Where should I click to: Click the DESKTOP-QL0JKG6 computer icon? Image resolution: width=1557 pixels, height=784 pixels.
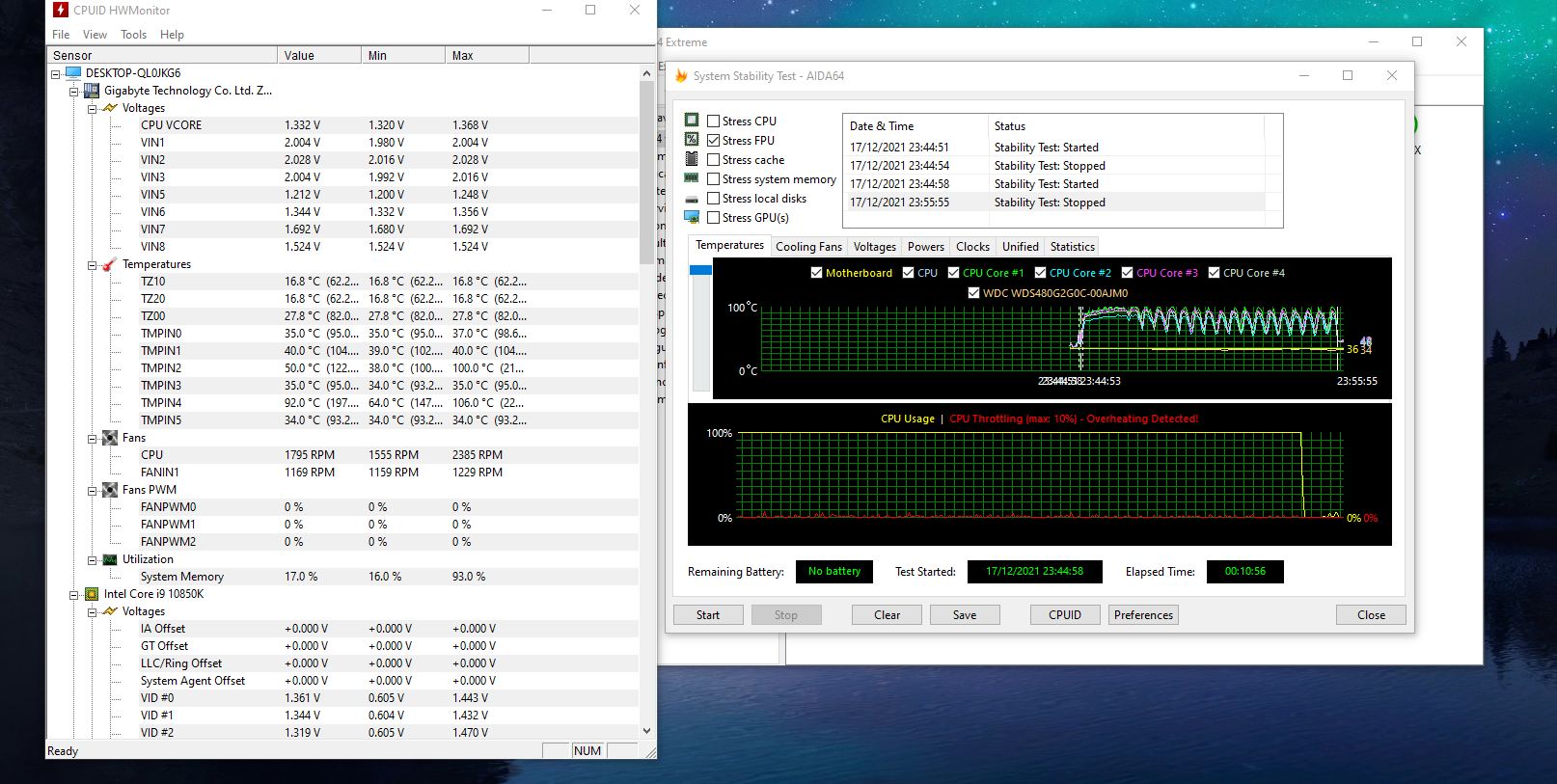tap(73, 73)
